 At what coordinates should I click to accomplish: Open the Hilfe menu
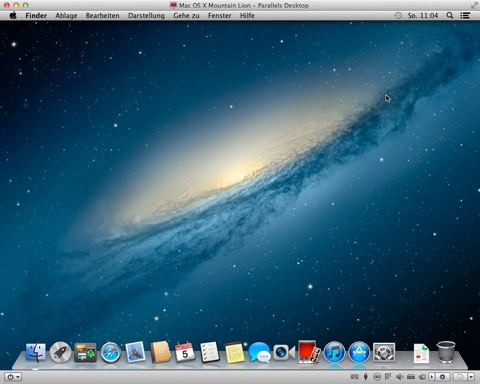coord(247,16)
